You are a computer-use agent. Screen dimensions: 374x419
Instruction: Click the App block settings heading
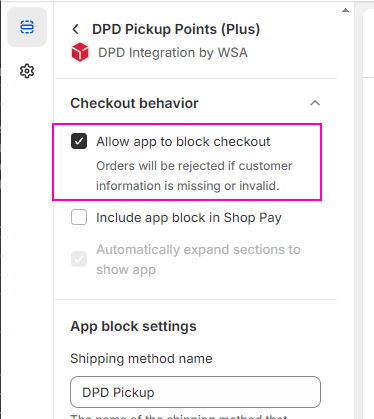(133, 326)
